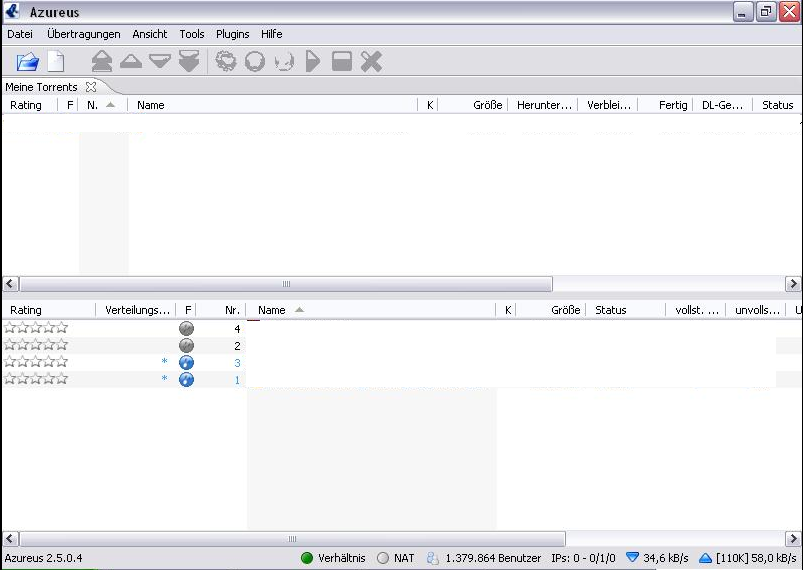Click 'Azureus 2.5.0.4' version text
Image resolution: width=805 pixels, height=570 pixels.
[x=44, y=558]
